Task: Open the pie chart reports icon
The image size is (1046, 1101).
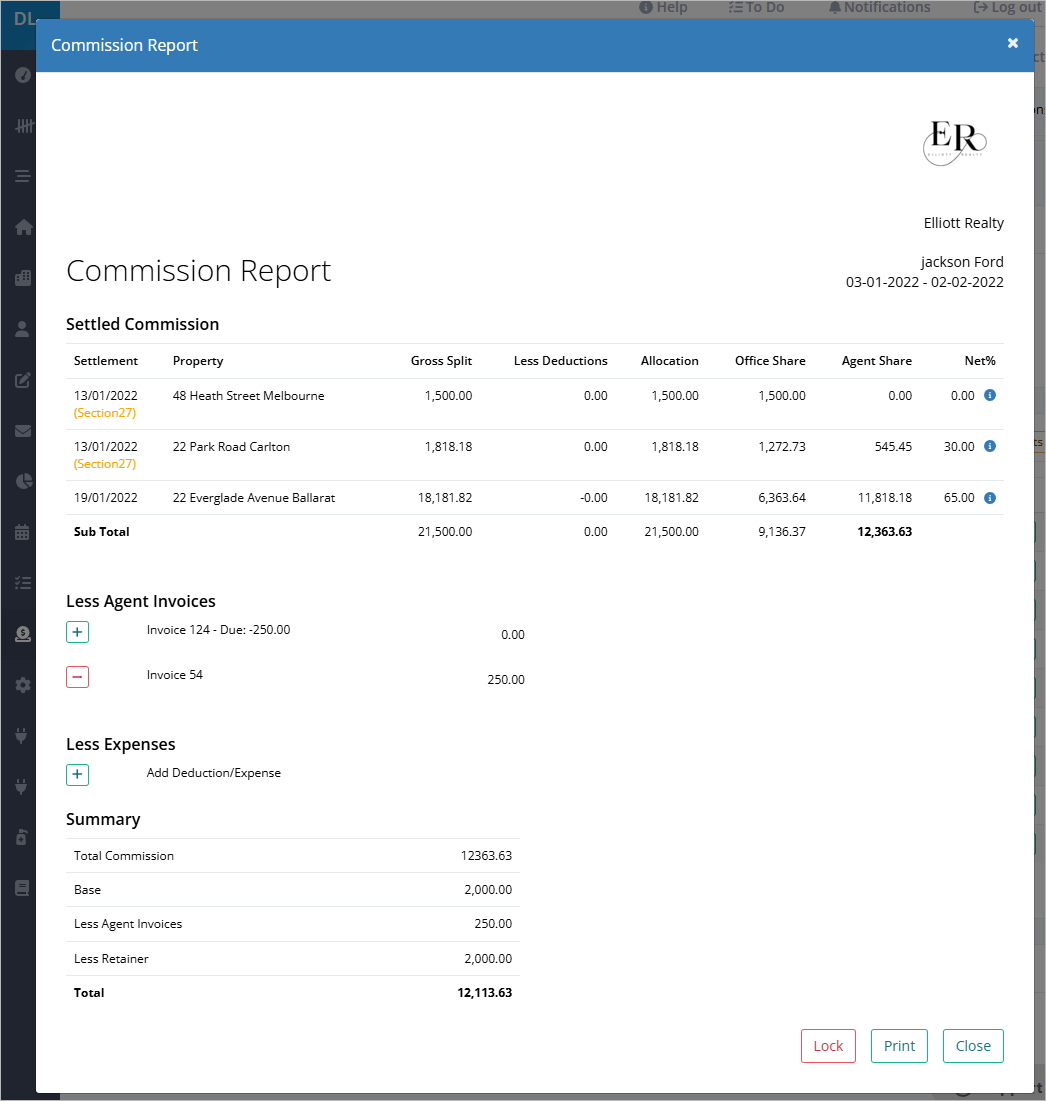Action: pyautogui.click(x=23, y=481)
